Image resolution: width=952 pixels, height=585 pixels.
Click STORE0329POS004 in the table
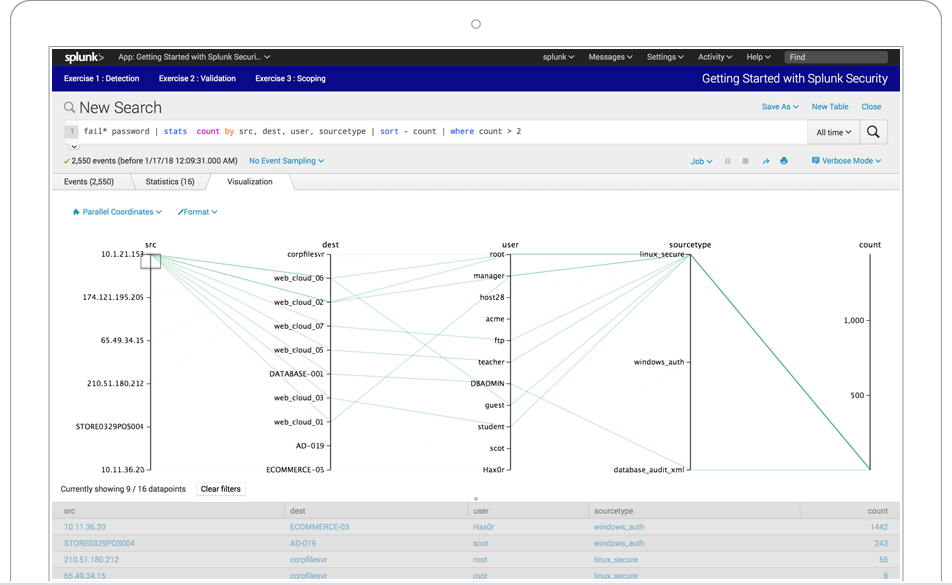pos(99,544)
